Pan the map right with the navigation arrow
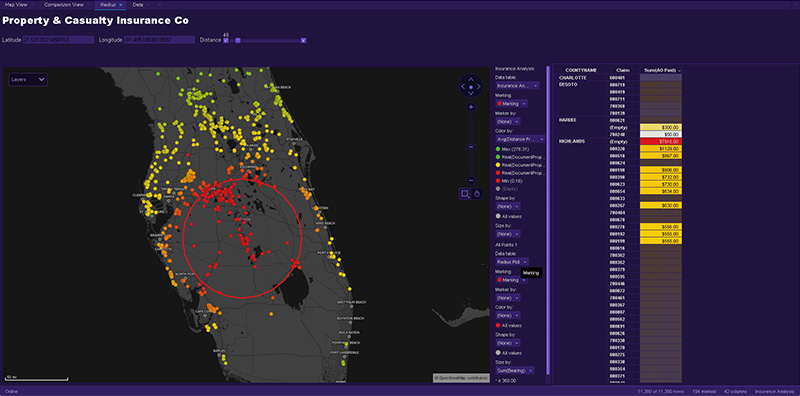This screenshot has height=396, width=800. point(478,87)
